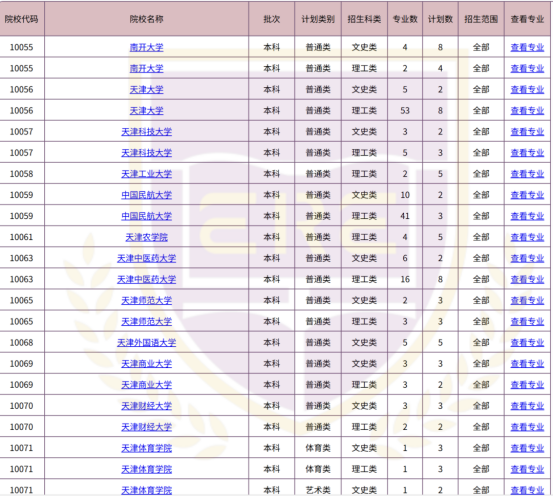553x497 pixels.
Task: Select 专业数 value 10 for 中国民航大学 文史类
Action: coord(405,195)
